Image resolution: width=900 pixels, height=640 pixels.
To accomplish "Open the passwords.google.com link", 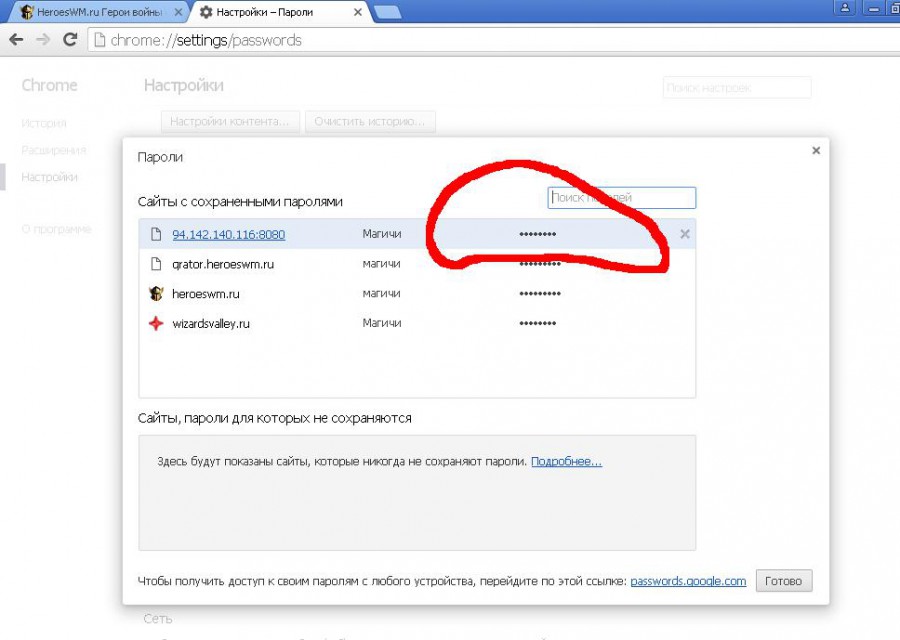I will pos(688,581).
